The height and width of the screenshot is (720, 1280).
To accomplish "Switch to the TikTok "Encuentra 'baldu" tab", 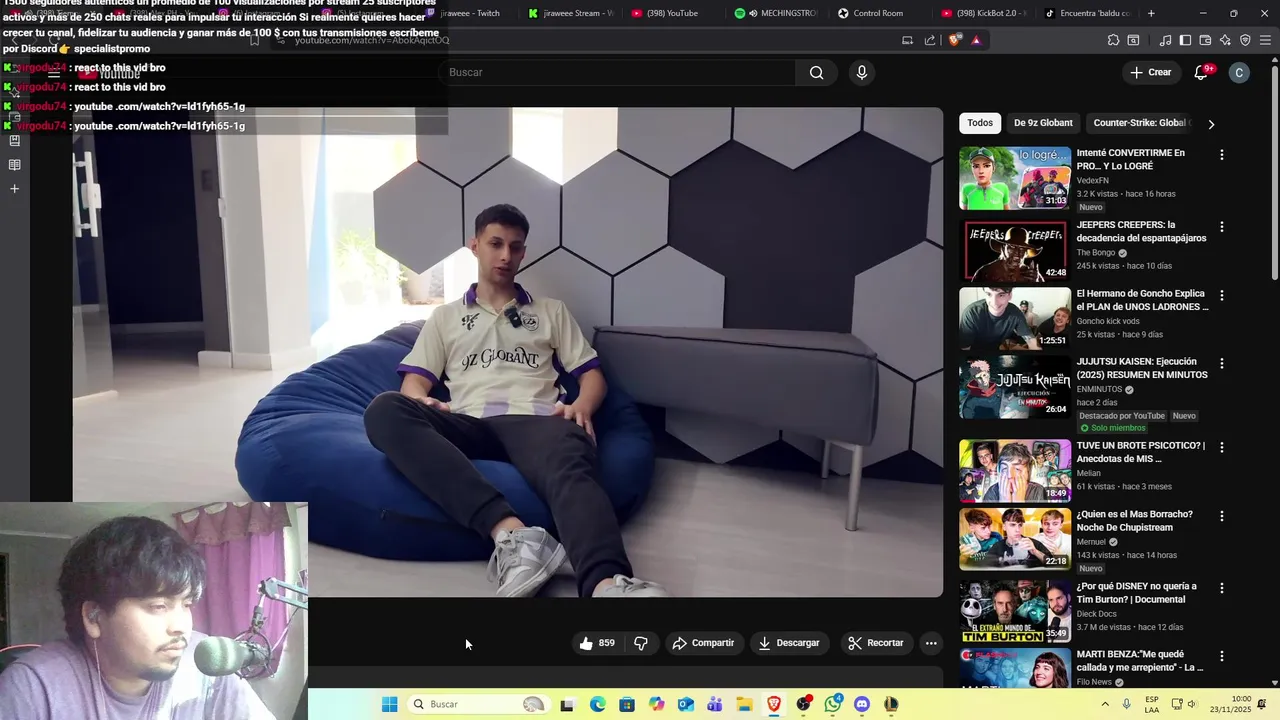I will (1086, 13).
